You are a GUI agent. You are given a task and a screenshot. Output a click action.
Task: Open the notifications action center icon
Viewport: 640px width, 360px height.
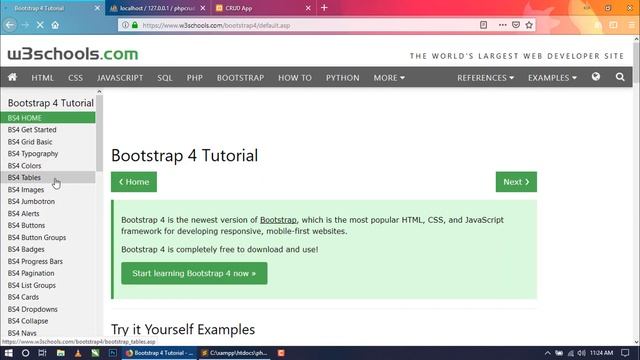[x=625, y=353]
